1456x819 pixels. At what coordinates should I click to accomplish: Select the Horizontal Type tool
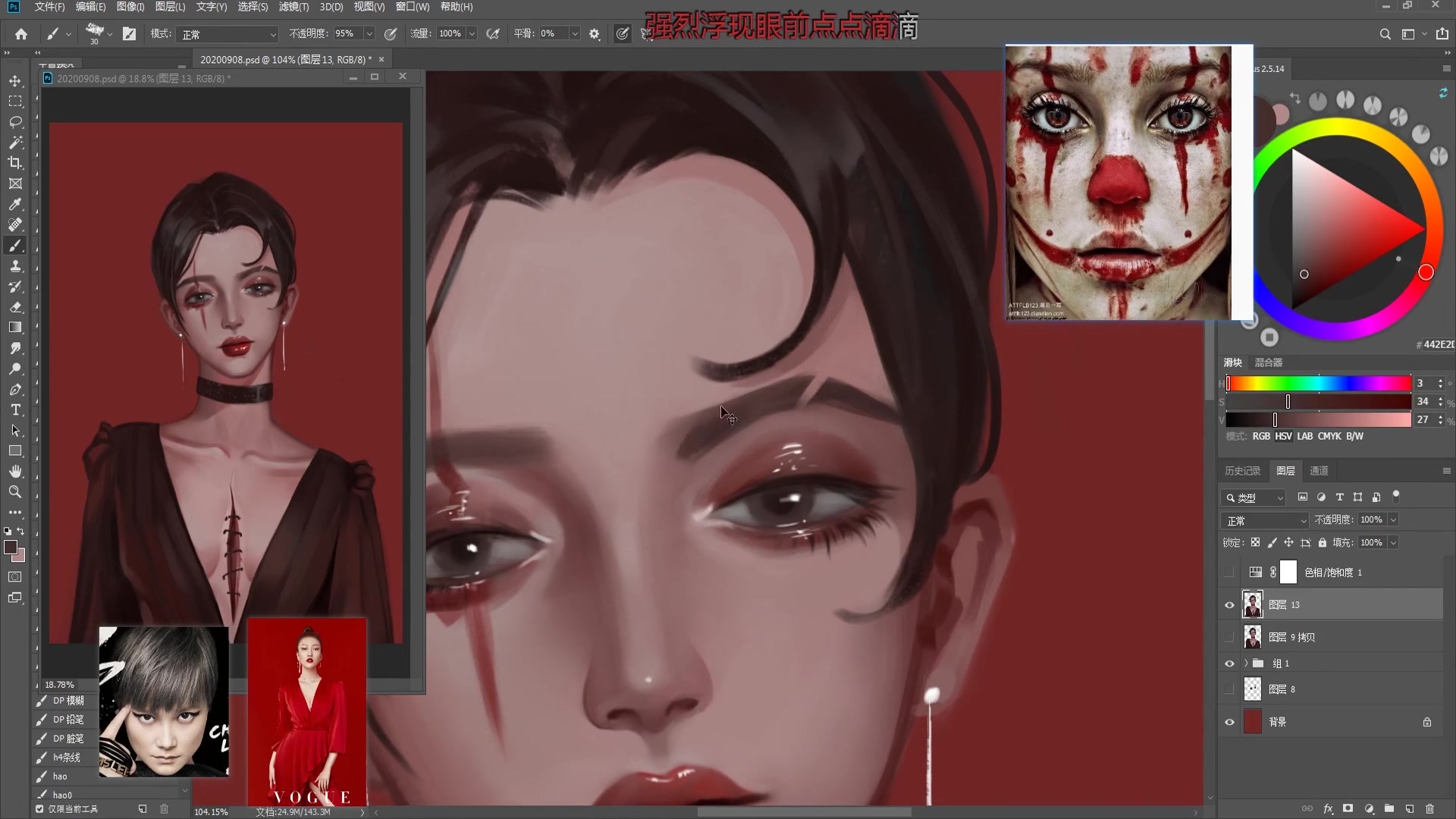click(15, 410)
